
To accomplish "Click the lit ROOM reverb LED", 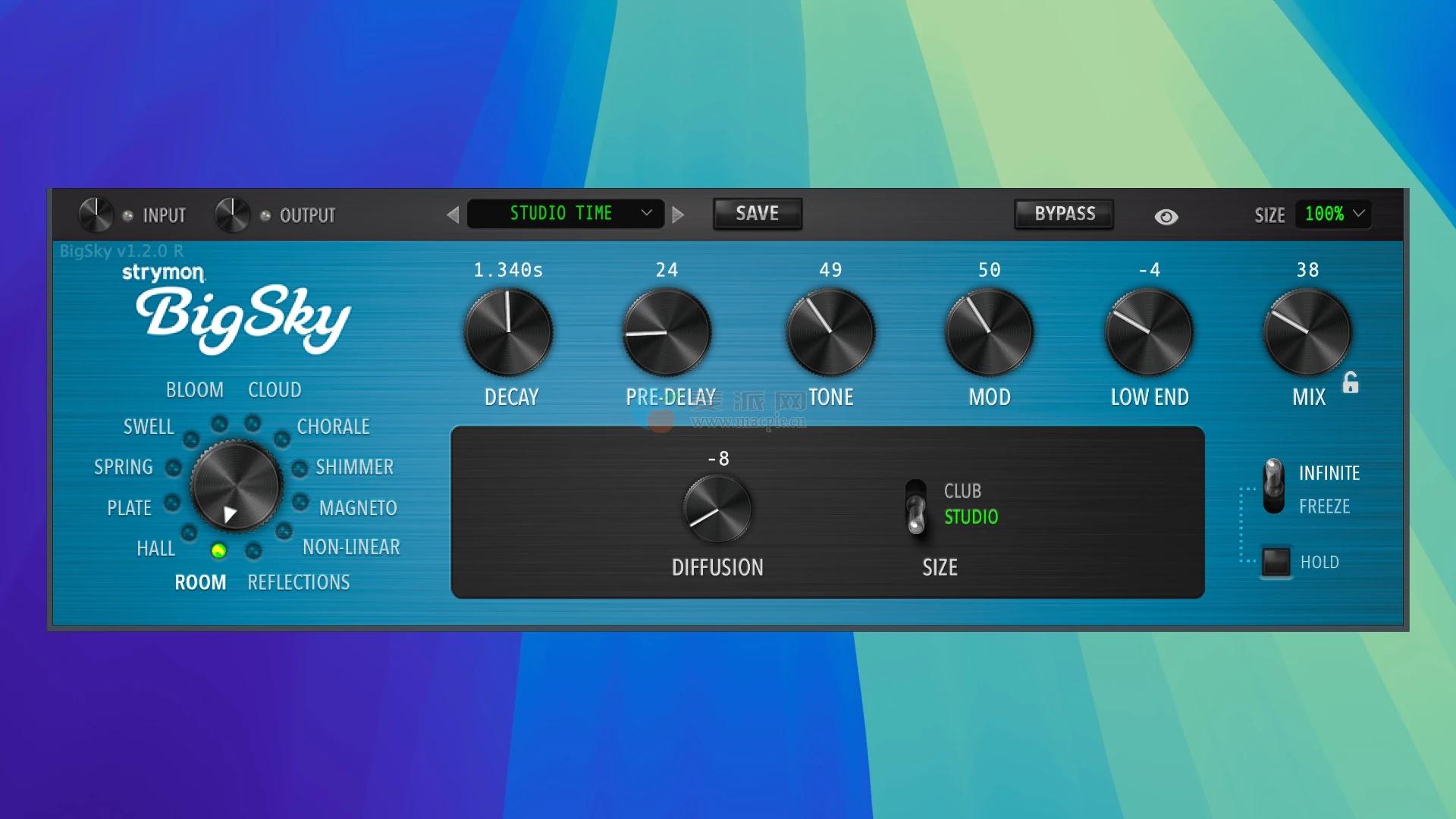I will pos(218,551).
